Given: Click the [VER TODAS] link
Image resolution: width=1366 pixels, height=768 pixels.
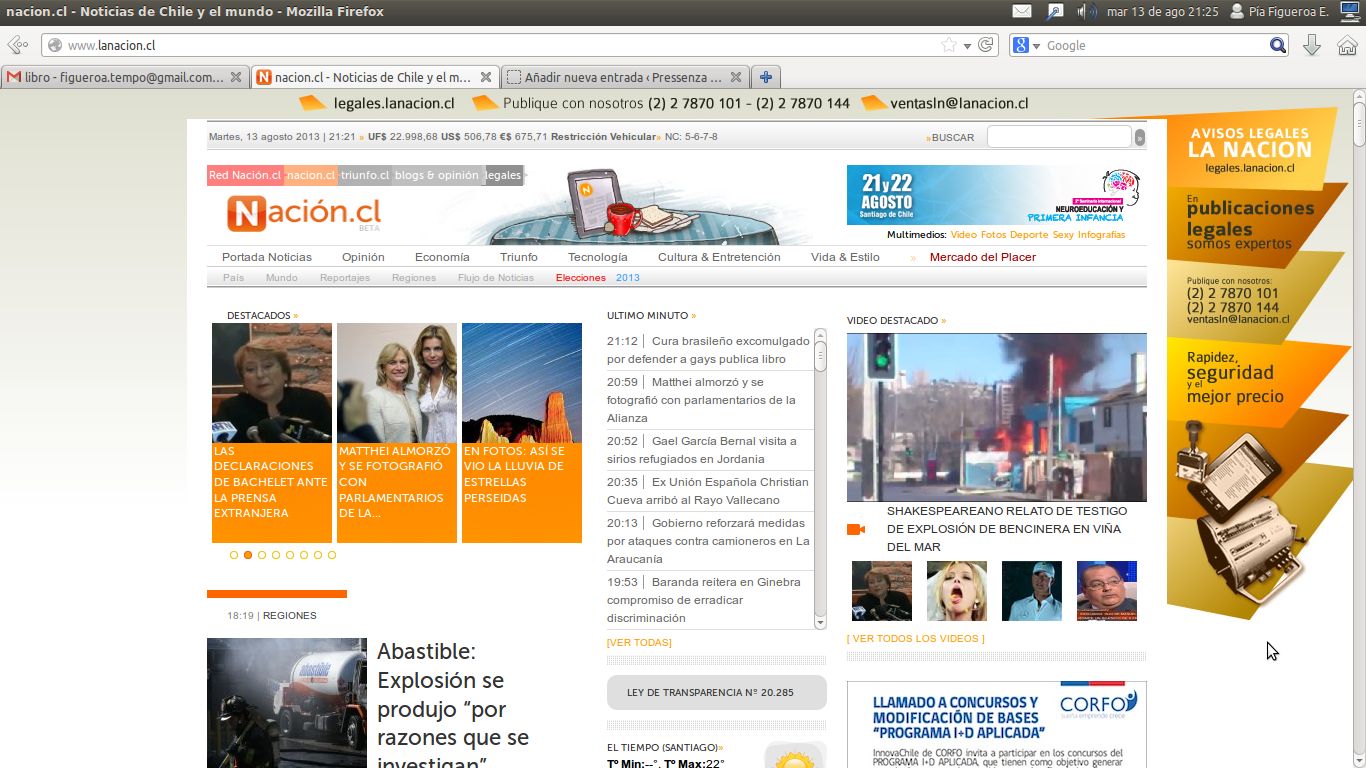Looking at the screenshot, I should point(639,642).
